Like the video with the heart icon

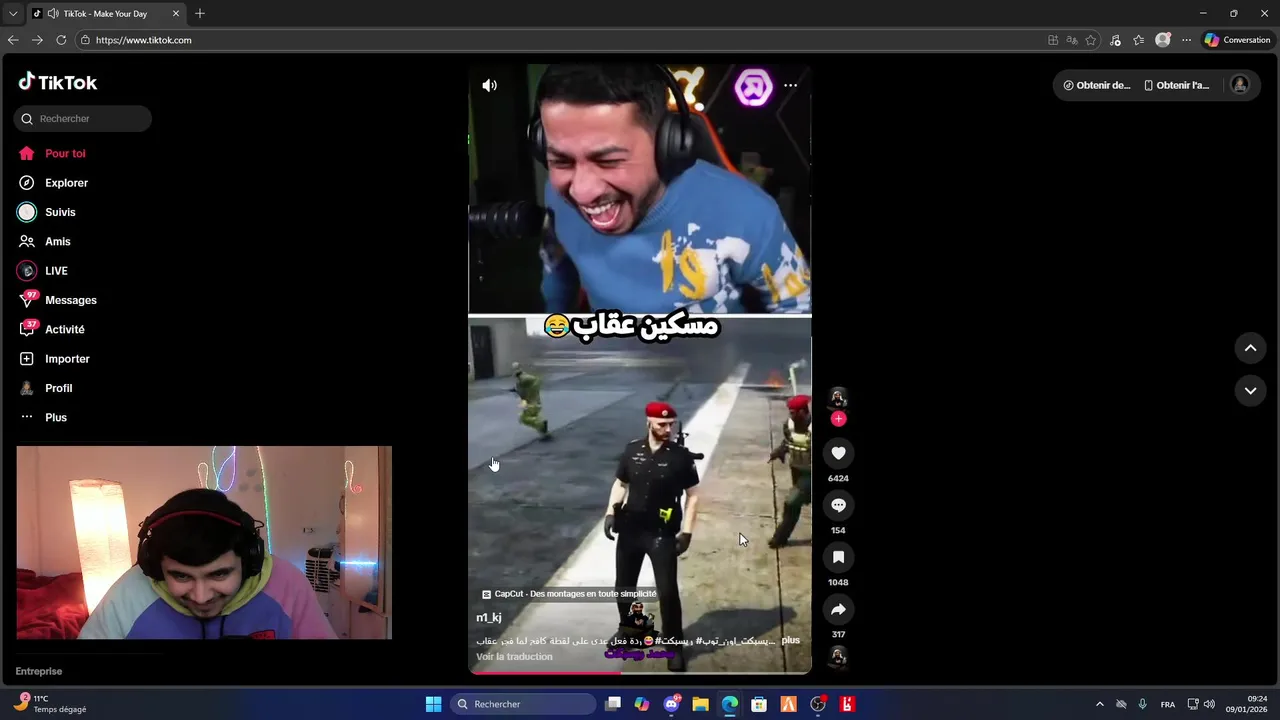(x=838, y=453)
